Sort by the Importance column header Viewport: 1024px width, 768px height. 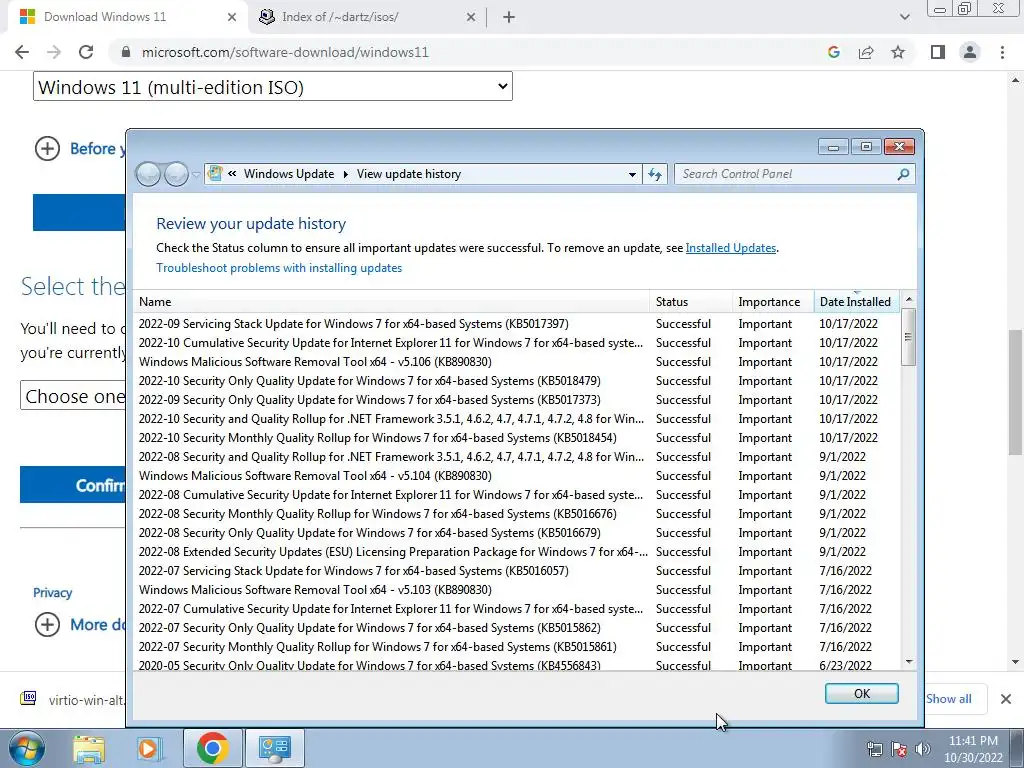(x=773, y=302)
